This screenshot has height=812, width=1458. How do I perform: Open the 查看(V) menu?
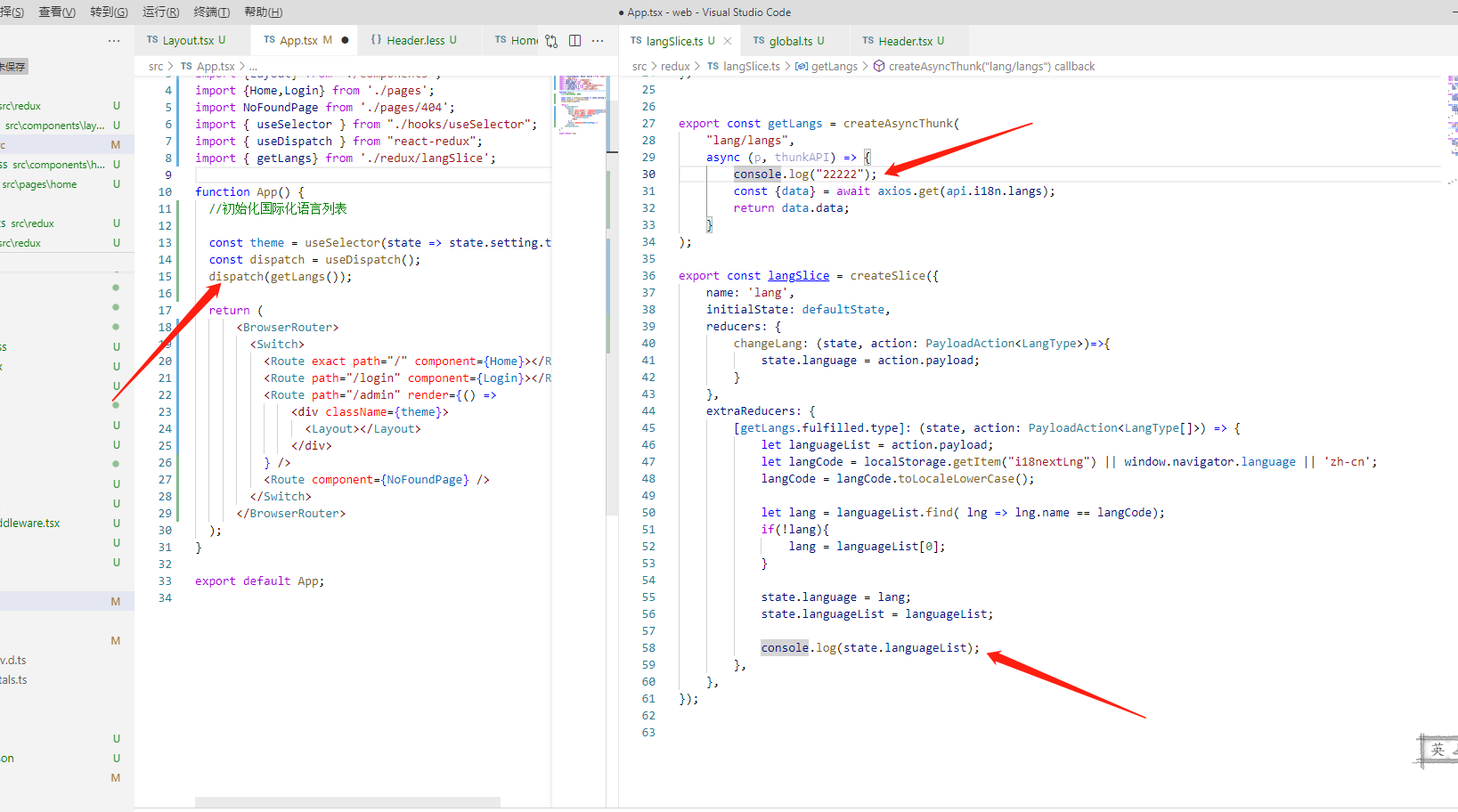pyautogui.click(x=57, y=12)
